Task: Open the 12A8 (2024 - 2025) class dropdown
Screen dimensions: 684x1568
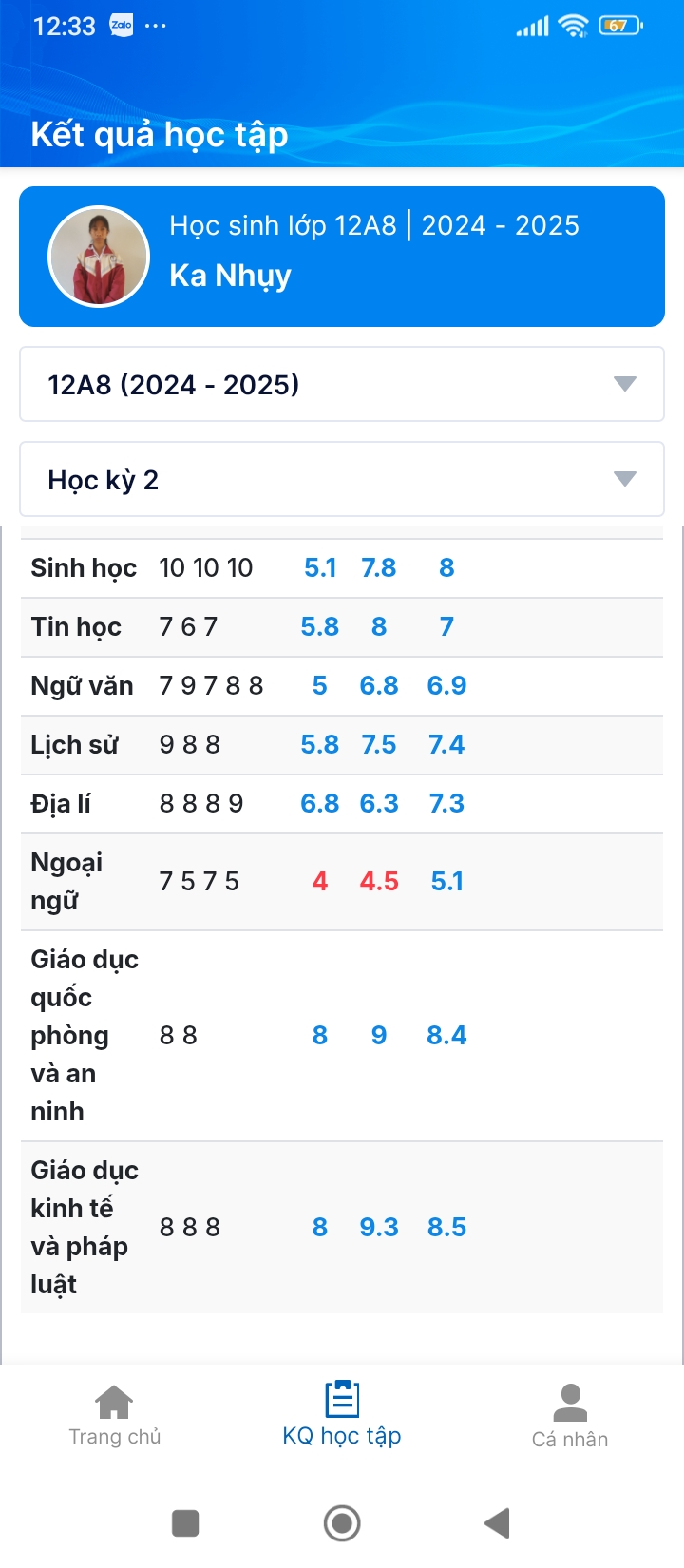Action: click(x=342, y=384)
